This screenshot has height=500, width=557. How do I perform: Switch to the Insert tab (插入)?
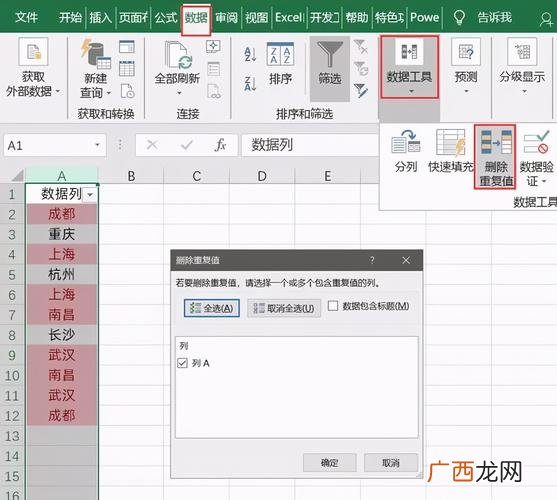click(x=101, y=17)
